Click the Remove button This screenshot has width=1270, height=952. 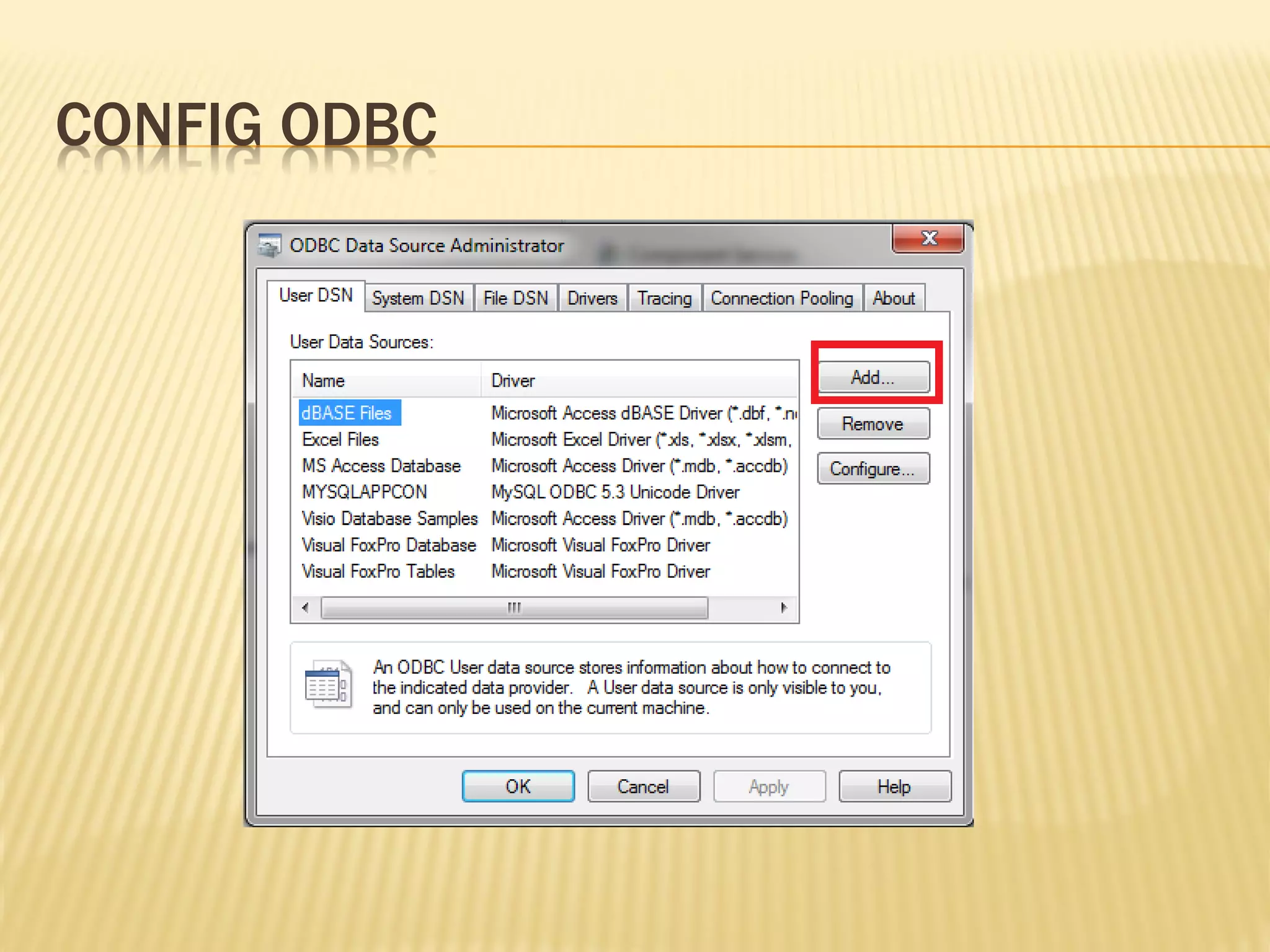coord(873,424)
